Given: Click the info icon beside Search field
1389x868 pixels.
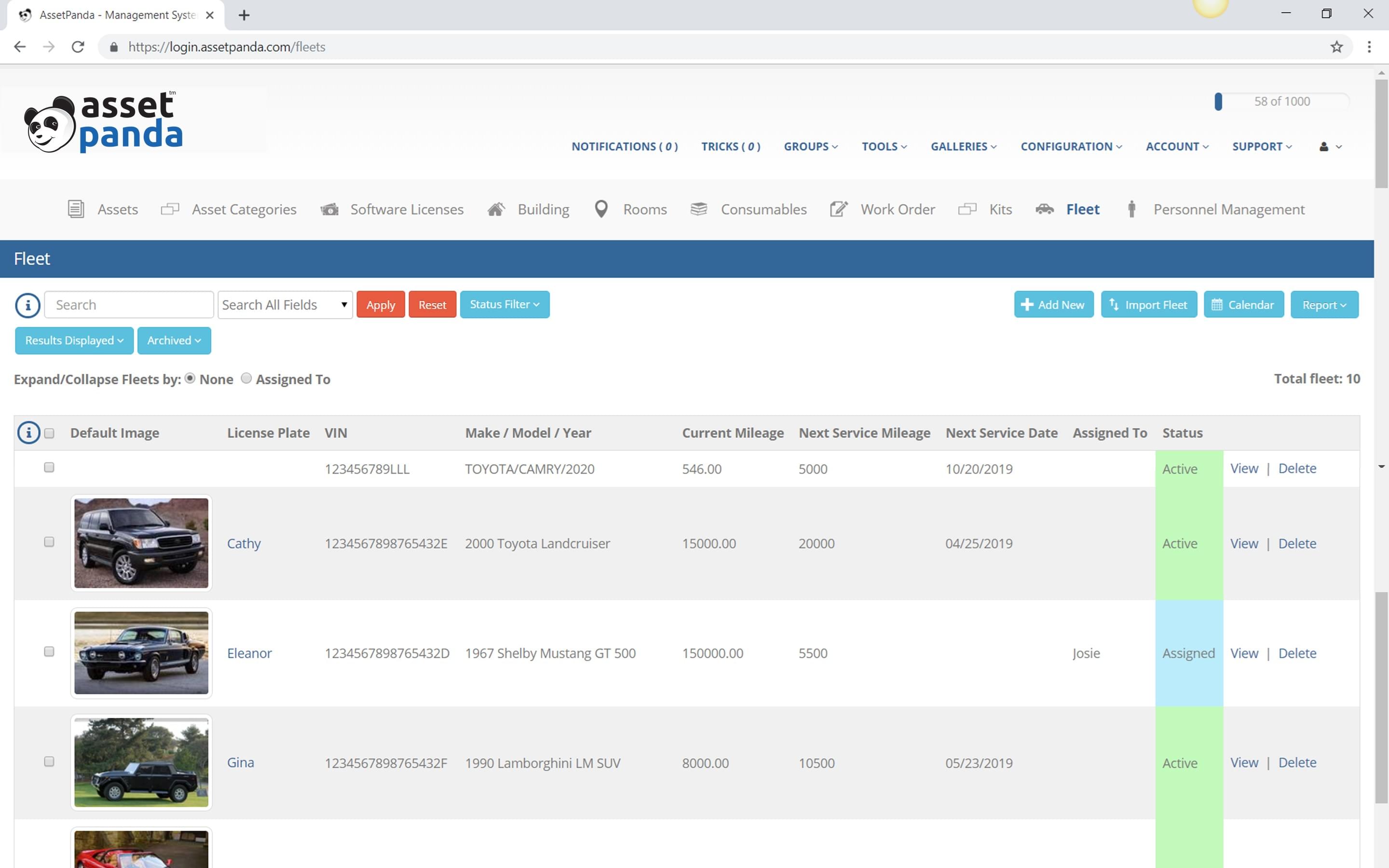Looking at the screenshot, I should click(27, 305).
